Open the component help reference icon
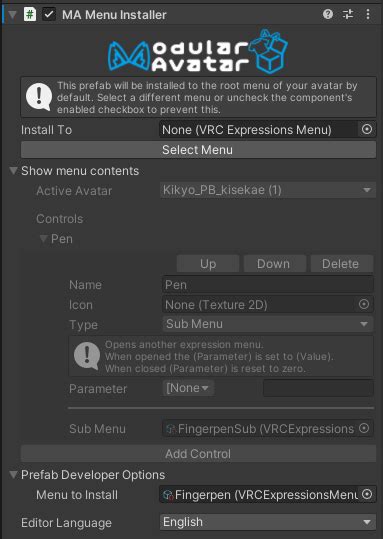The image size is (383, 539). tap(328, 14)
